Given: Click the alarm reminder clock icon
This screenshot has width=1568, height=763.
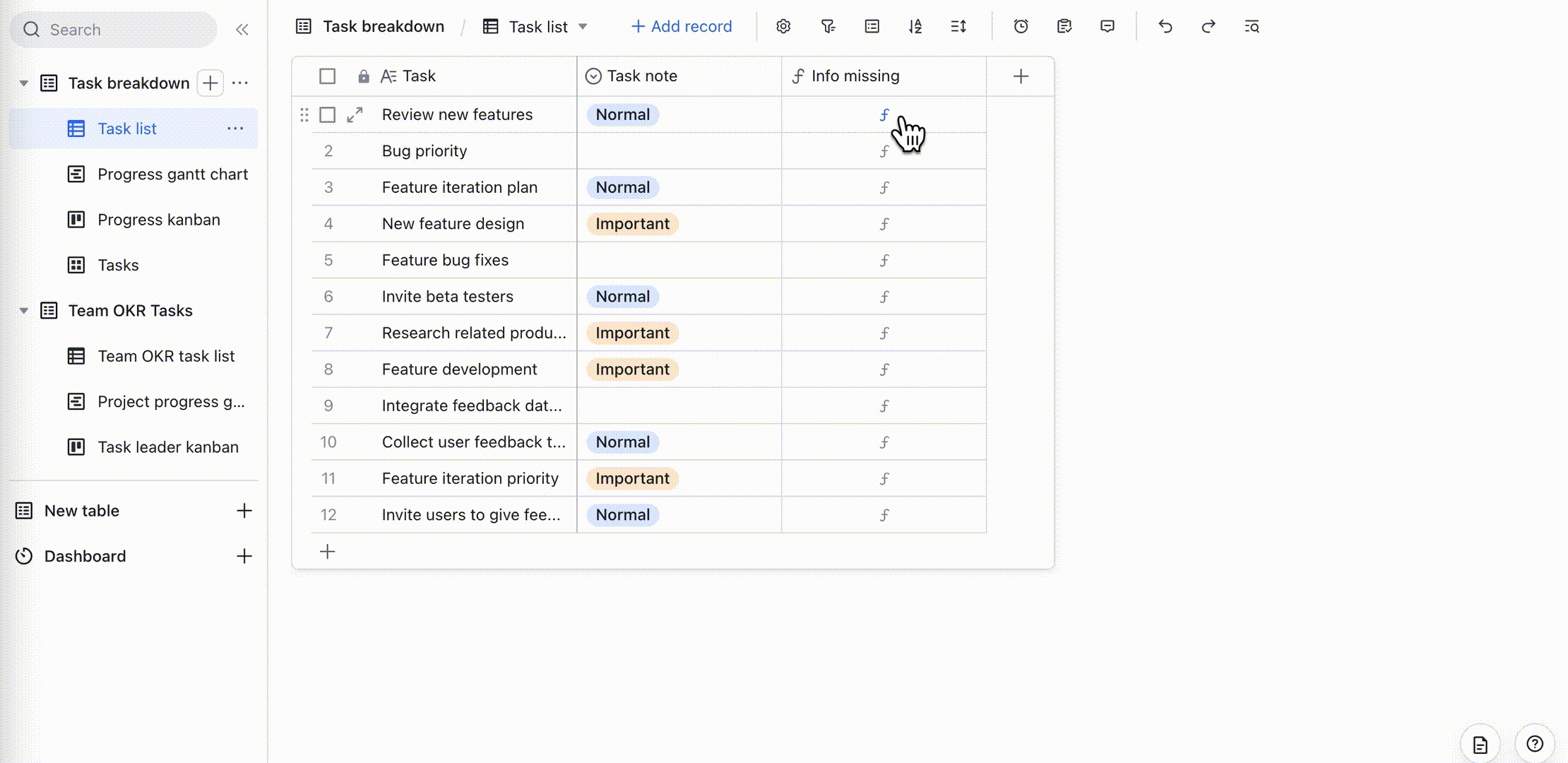Looking at the screenshot, I should click(x=1021, y=27).
